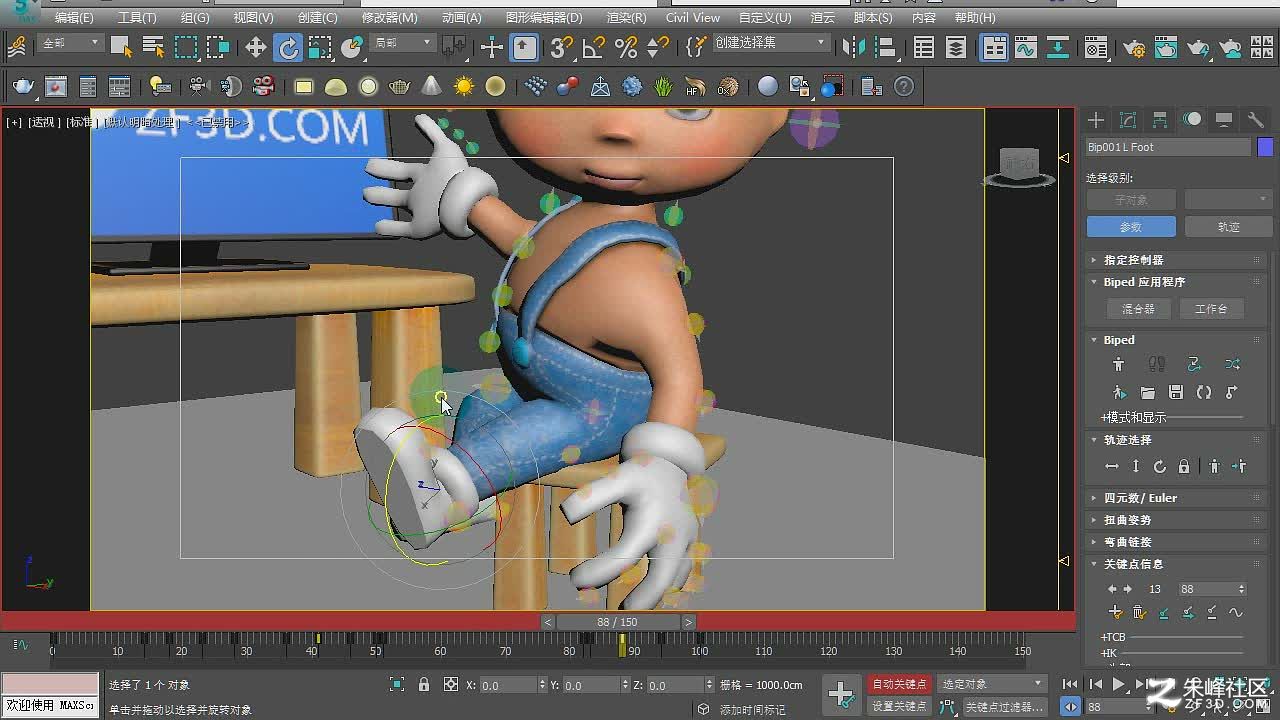This screenshot has height=720, width=1280.
Task: Open the 创建选择集 dropdown
Action: point(770,43)
